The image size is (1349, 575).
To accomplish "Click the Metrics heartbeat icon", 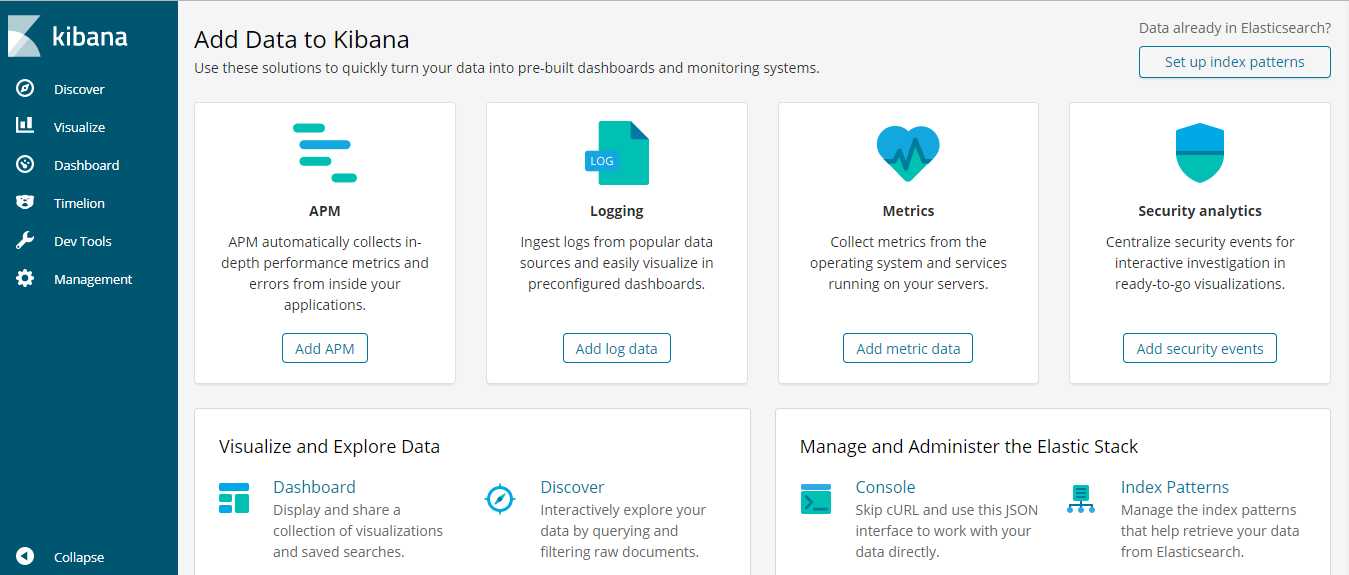I will (908, 153).
